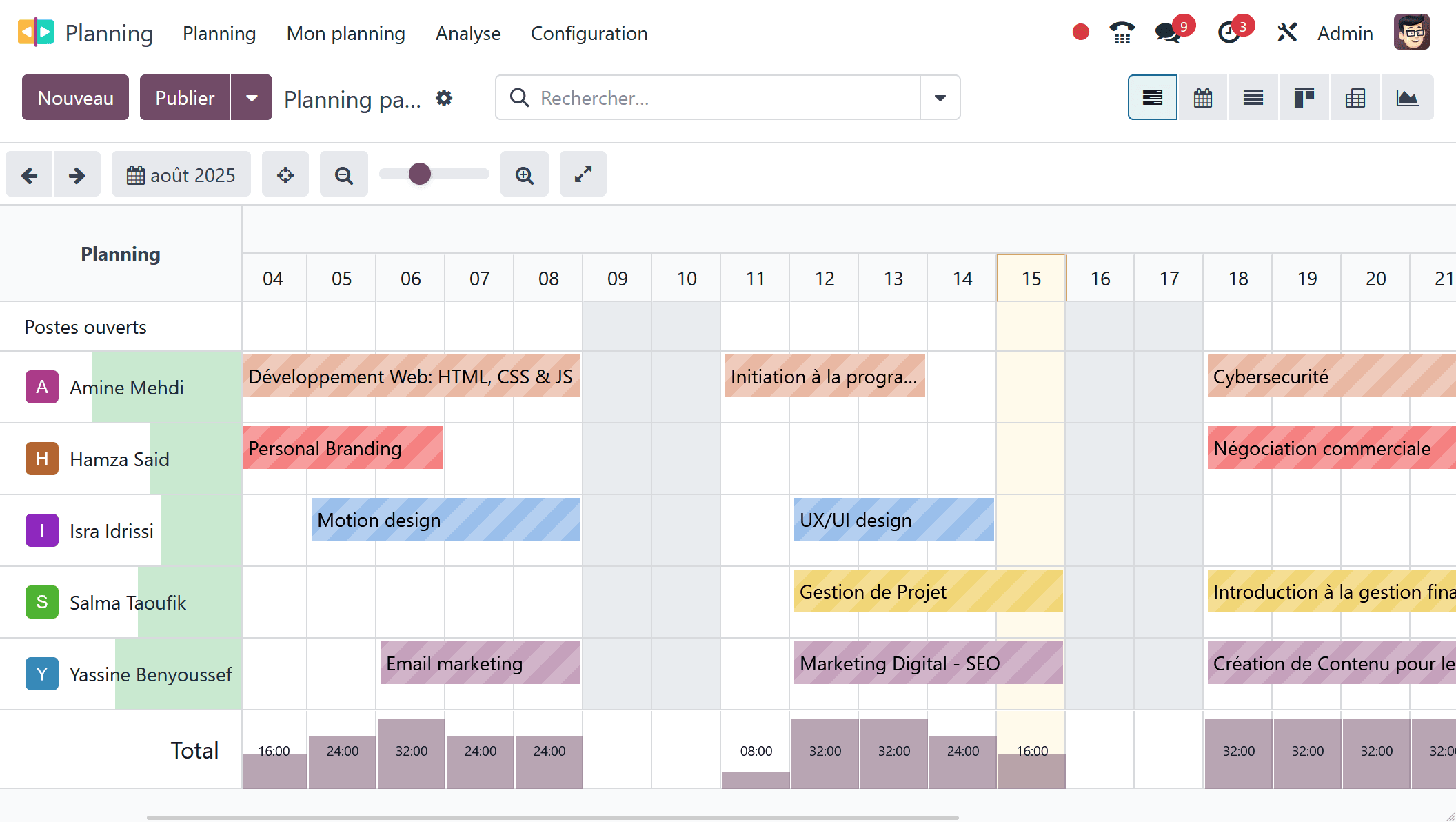Viewport: 1456px width, 822px height.
Task: Open the Kanban view
Action: (1304, 98)
